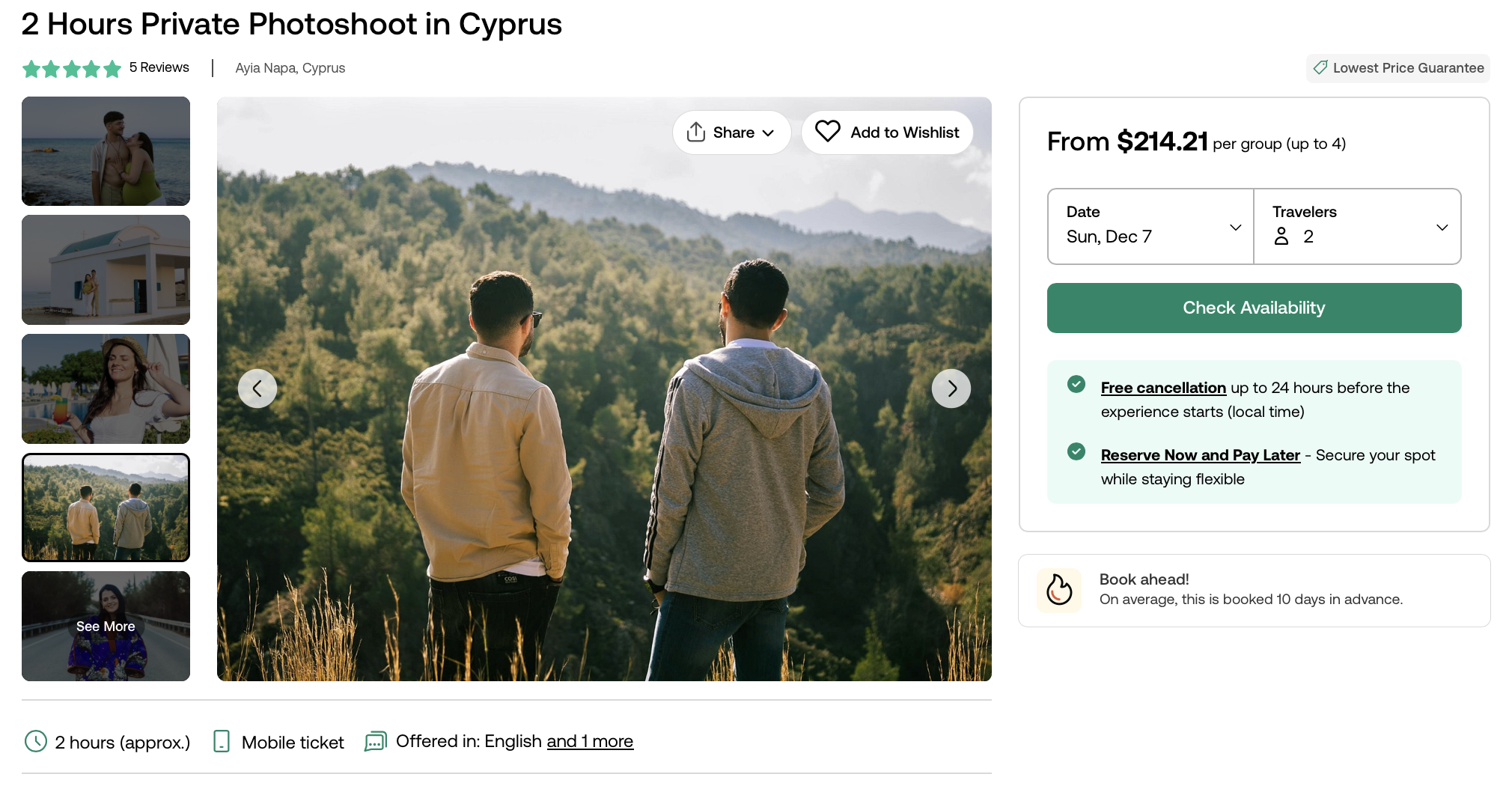Image resolution: width=1512 pixels, height=789 pixels.
Task: Open the Date dropdown showing Sun, Dec 7
Action: click(x=1150, y=226)
